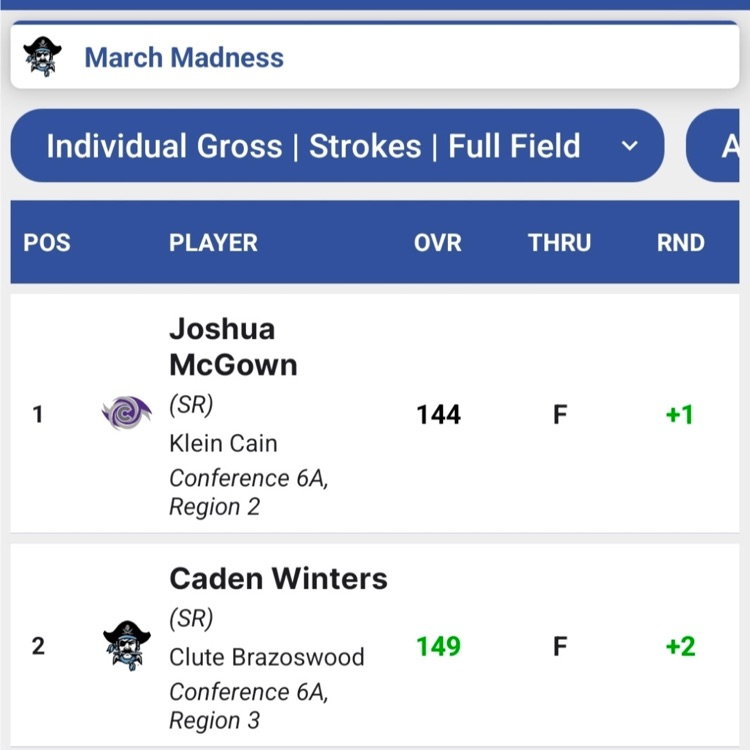Select the Clute Brazoswood school name
This screenshot has width=750, height=750.
[266, 657]
